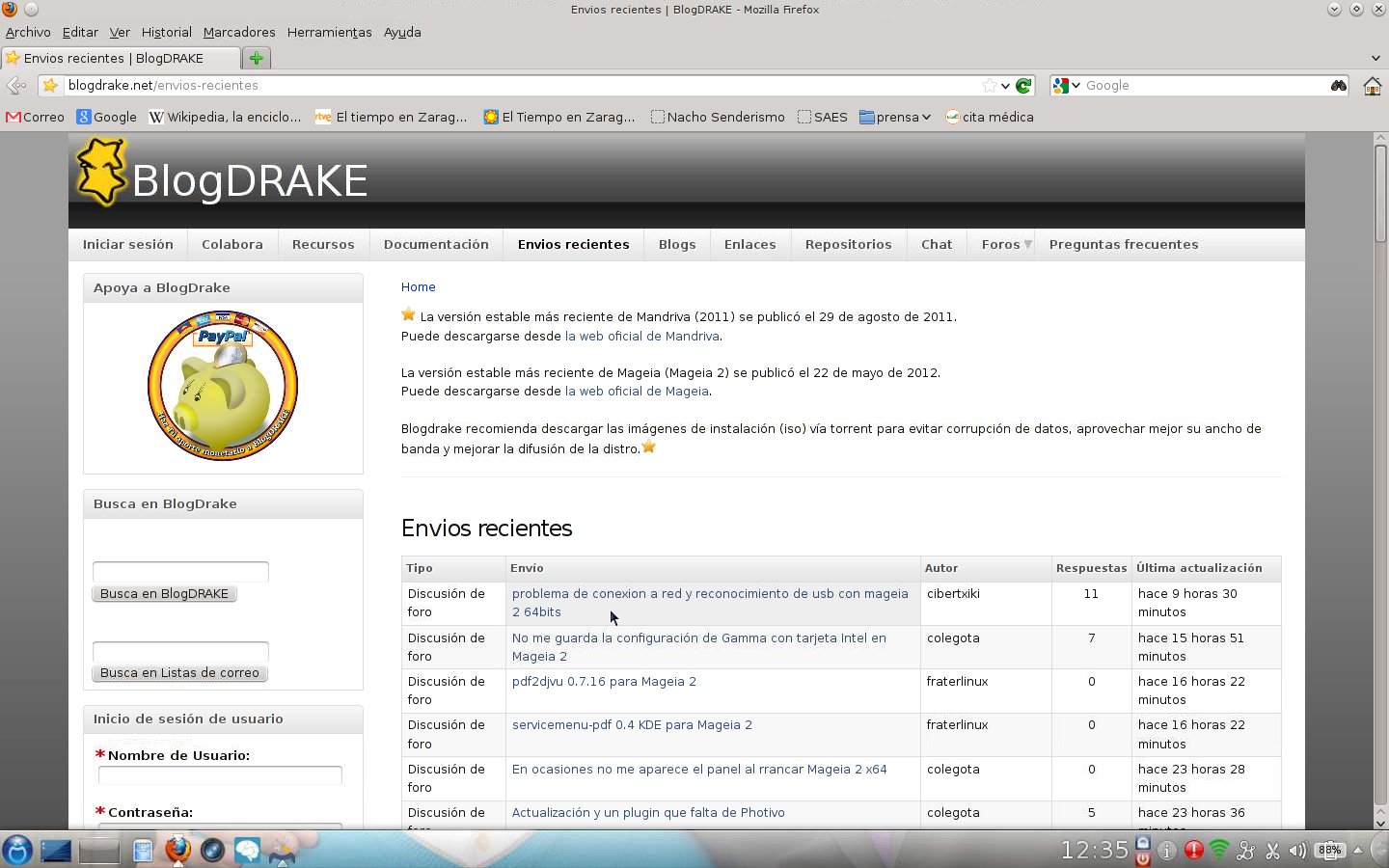Screen dimensions: 1389x868
Task: Click the Nombre de Usuario input field
Action: pyautogui.click(x=220, y=775)
